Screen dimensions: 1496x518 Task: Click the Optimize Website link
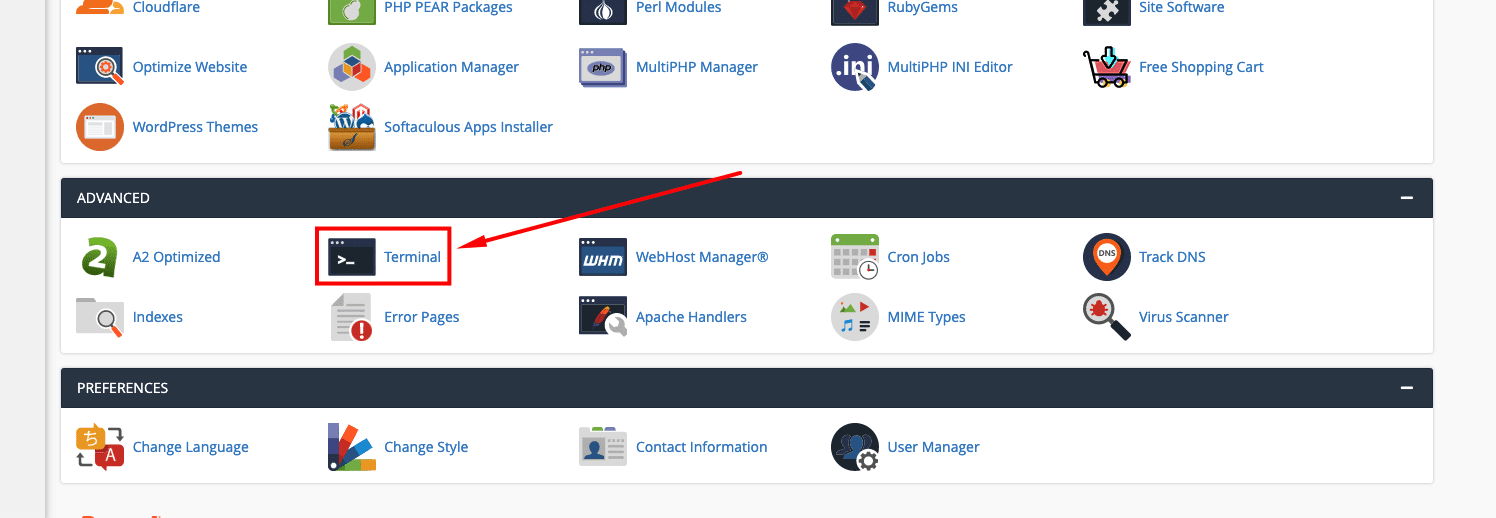click(189, 67)
